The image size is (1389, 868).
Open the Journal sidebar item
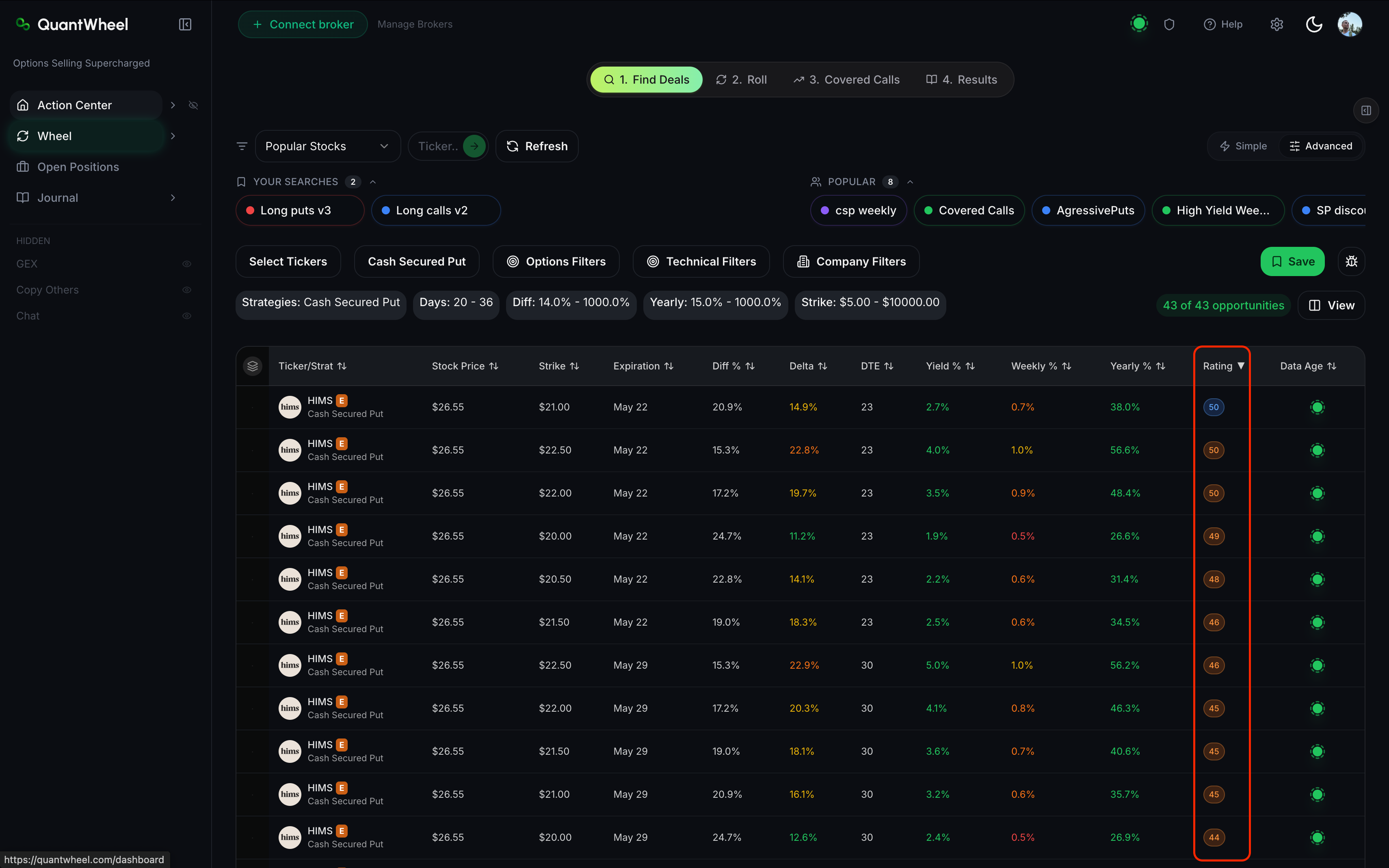tap(57, 198)
